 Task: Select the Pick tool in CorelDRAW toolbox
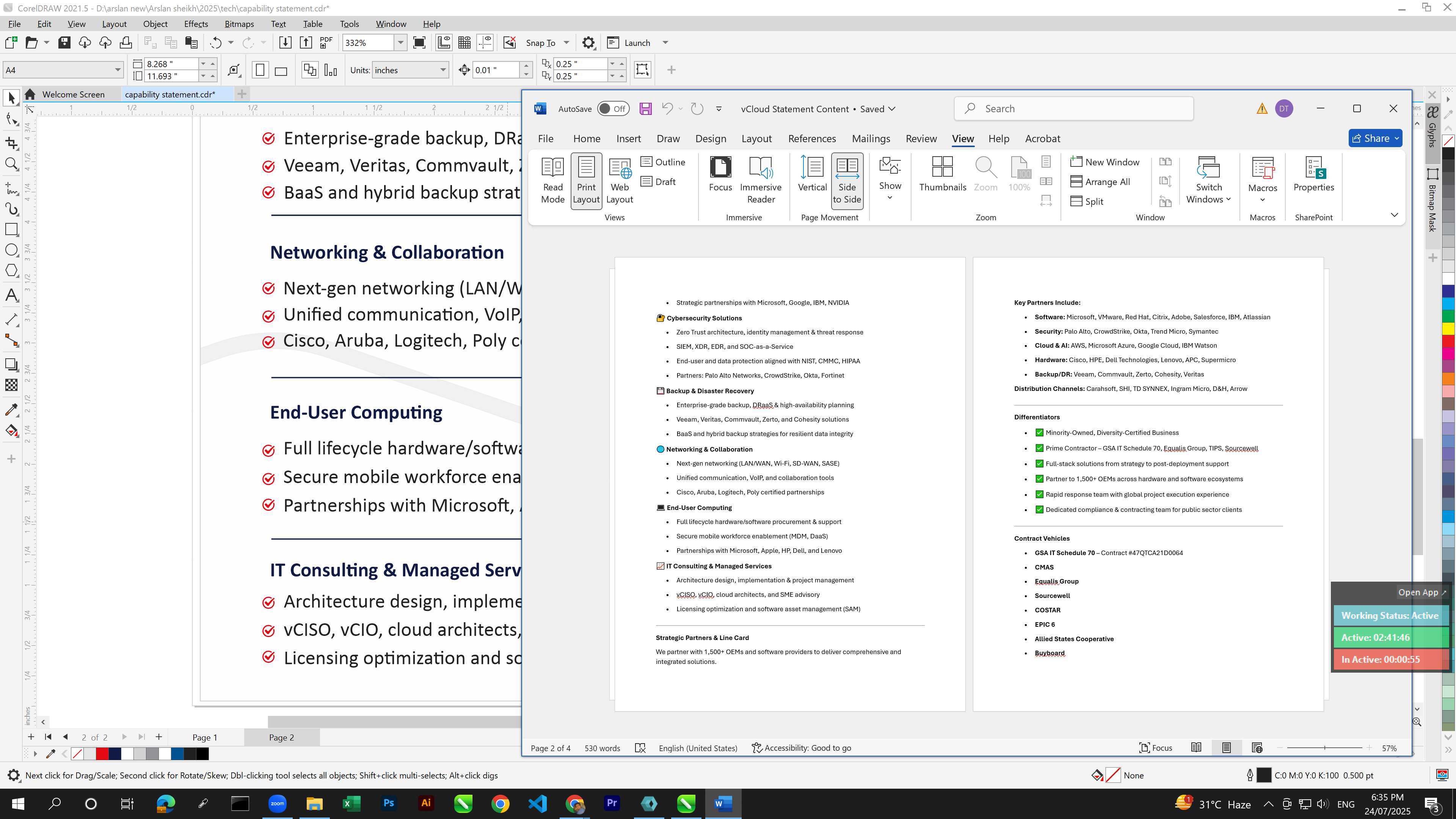tap(11, 98)
